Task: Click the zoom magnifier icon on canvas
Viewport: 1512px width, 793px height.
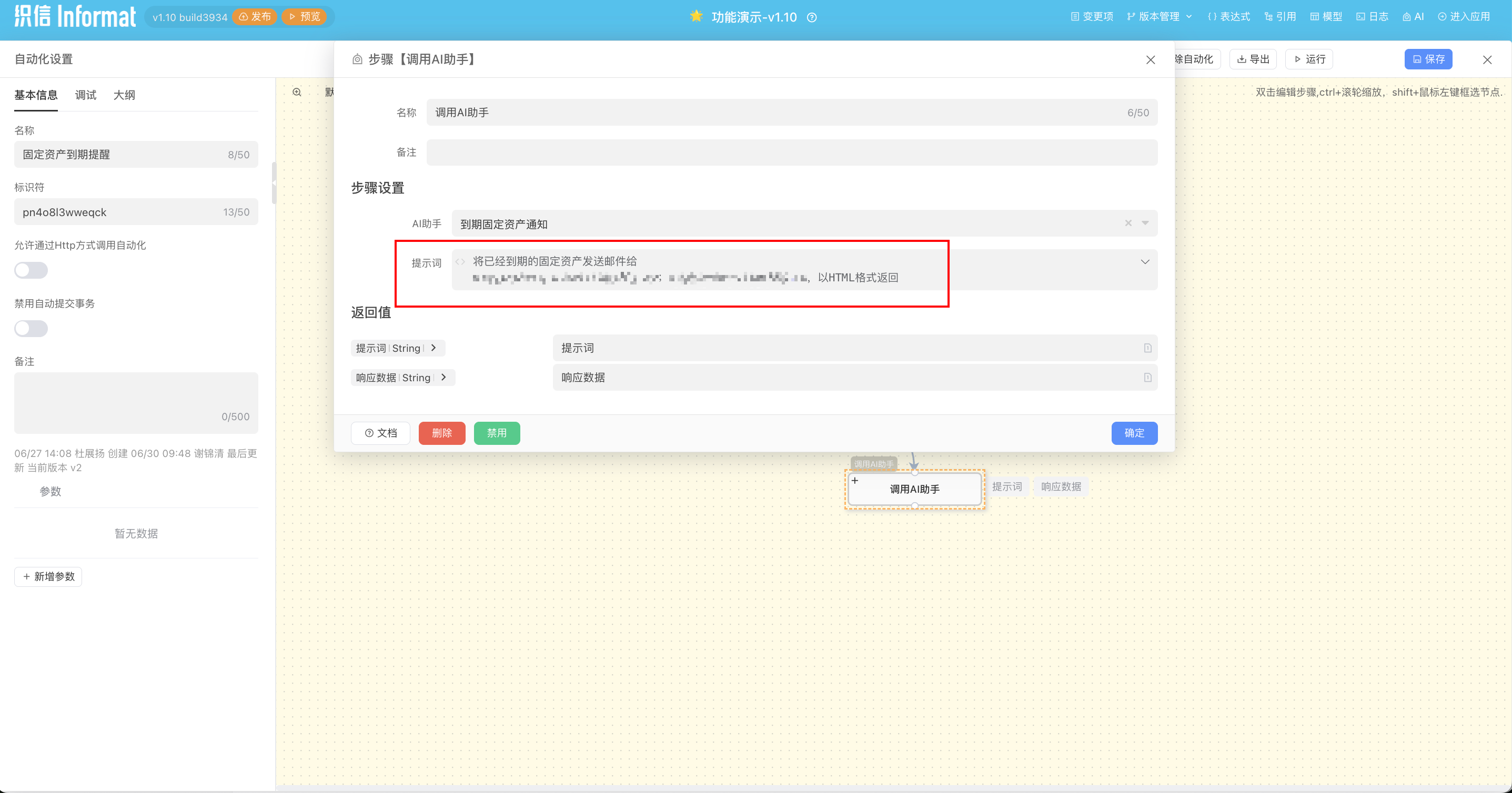Action: click(x=297, y=92)
